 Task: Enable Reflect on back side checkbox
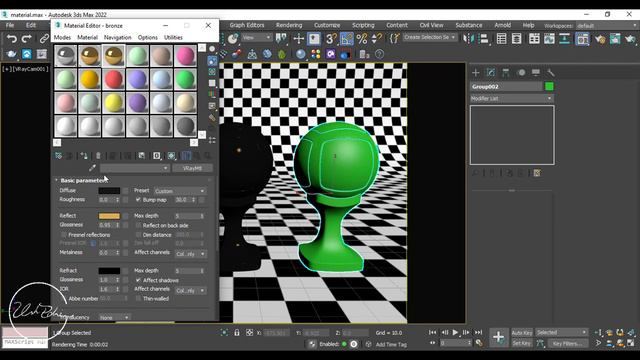click(x=138, y=225)
